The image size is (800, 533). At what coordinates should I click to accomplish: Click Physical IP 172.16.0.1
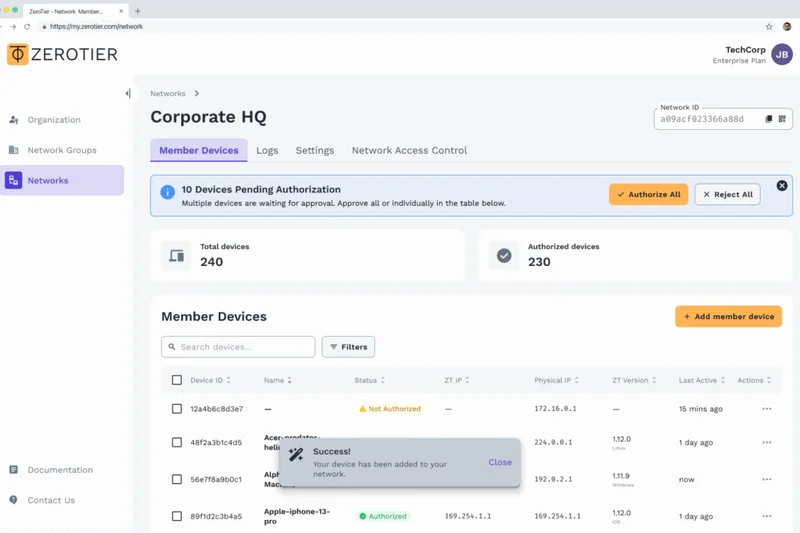[x=555, y=409]
